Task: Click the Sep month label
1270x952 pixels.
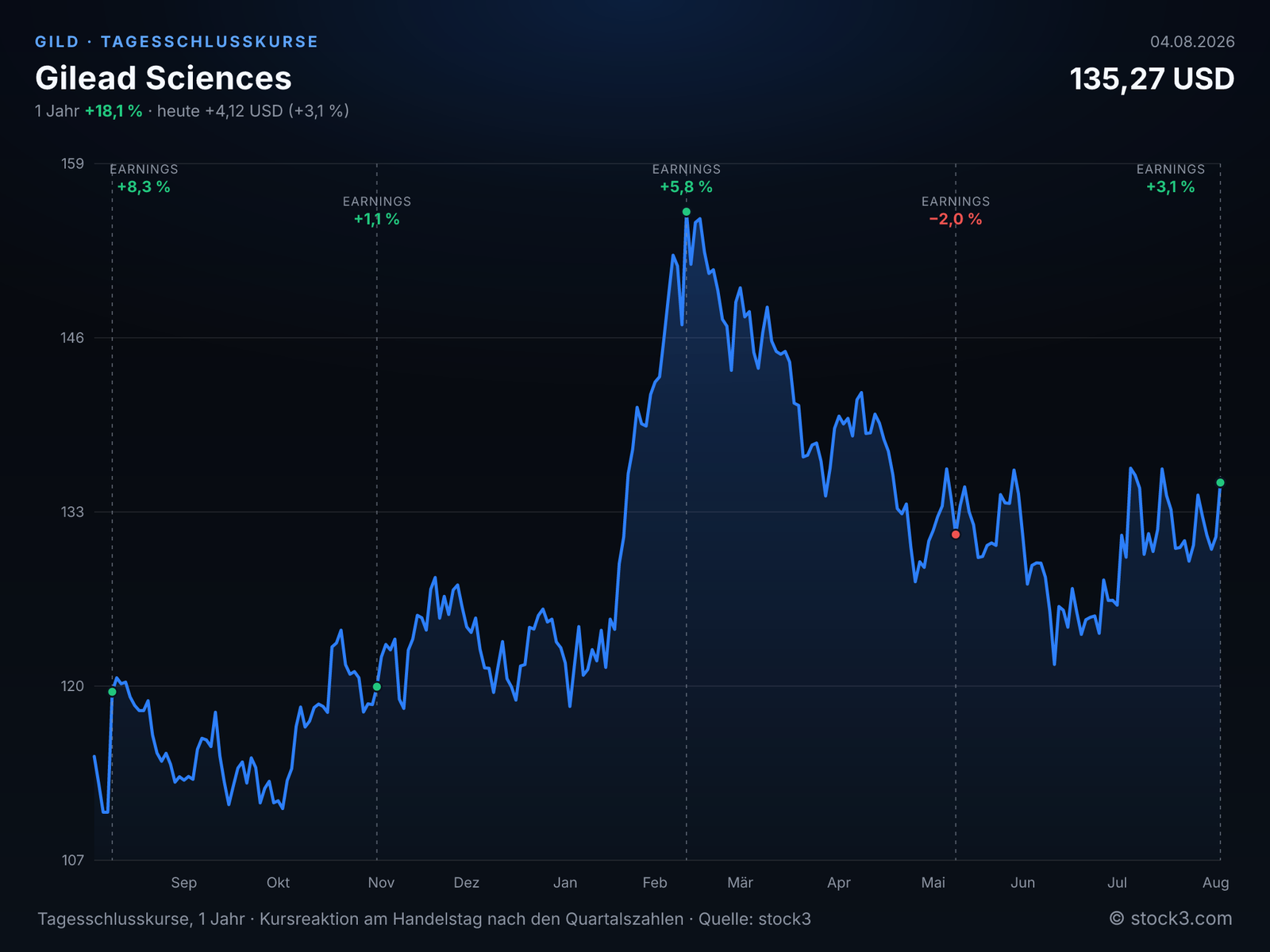Action: pos(184,883)
